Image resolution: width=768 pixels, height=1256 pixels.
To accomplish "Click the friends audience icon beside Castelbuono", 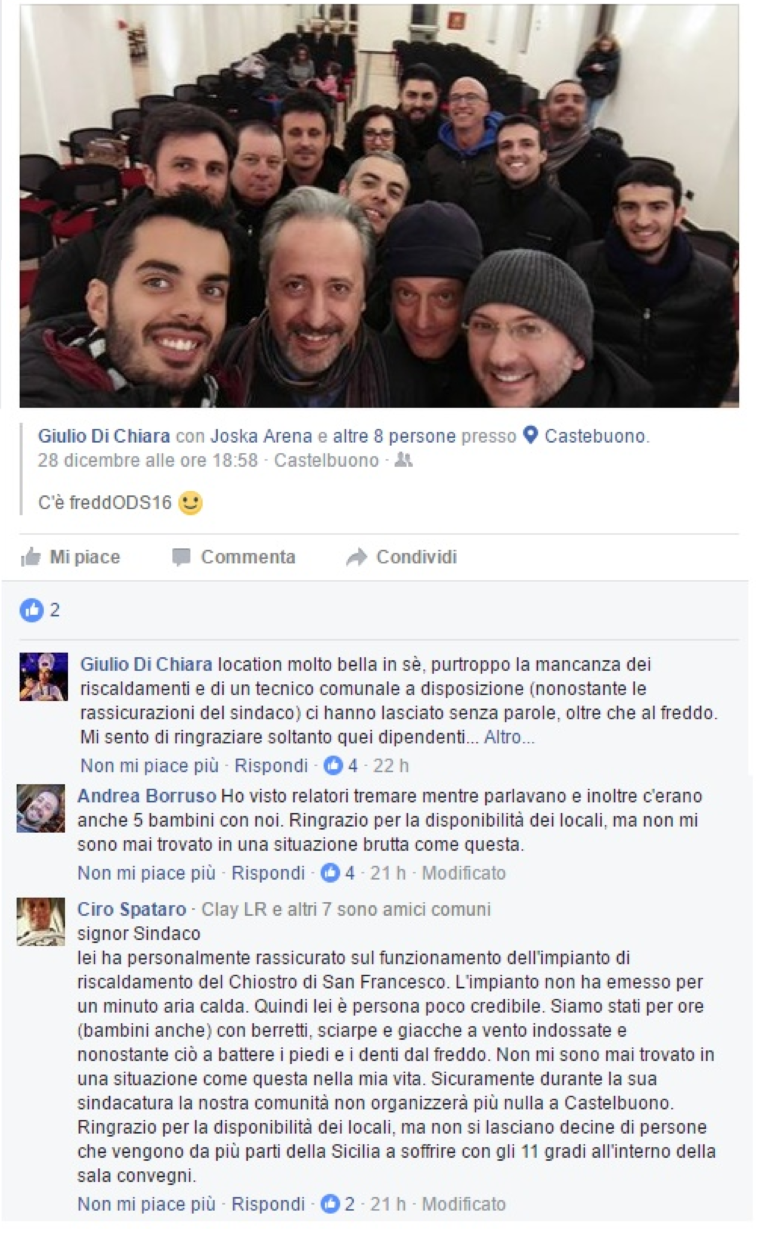I will (x=403, y=461).
